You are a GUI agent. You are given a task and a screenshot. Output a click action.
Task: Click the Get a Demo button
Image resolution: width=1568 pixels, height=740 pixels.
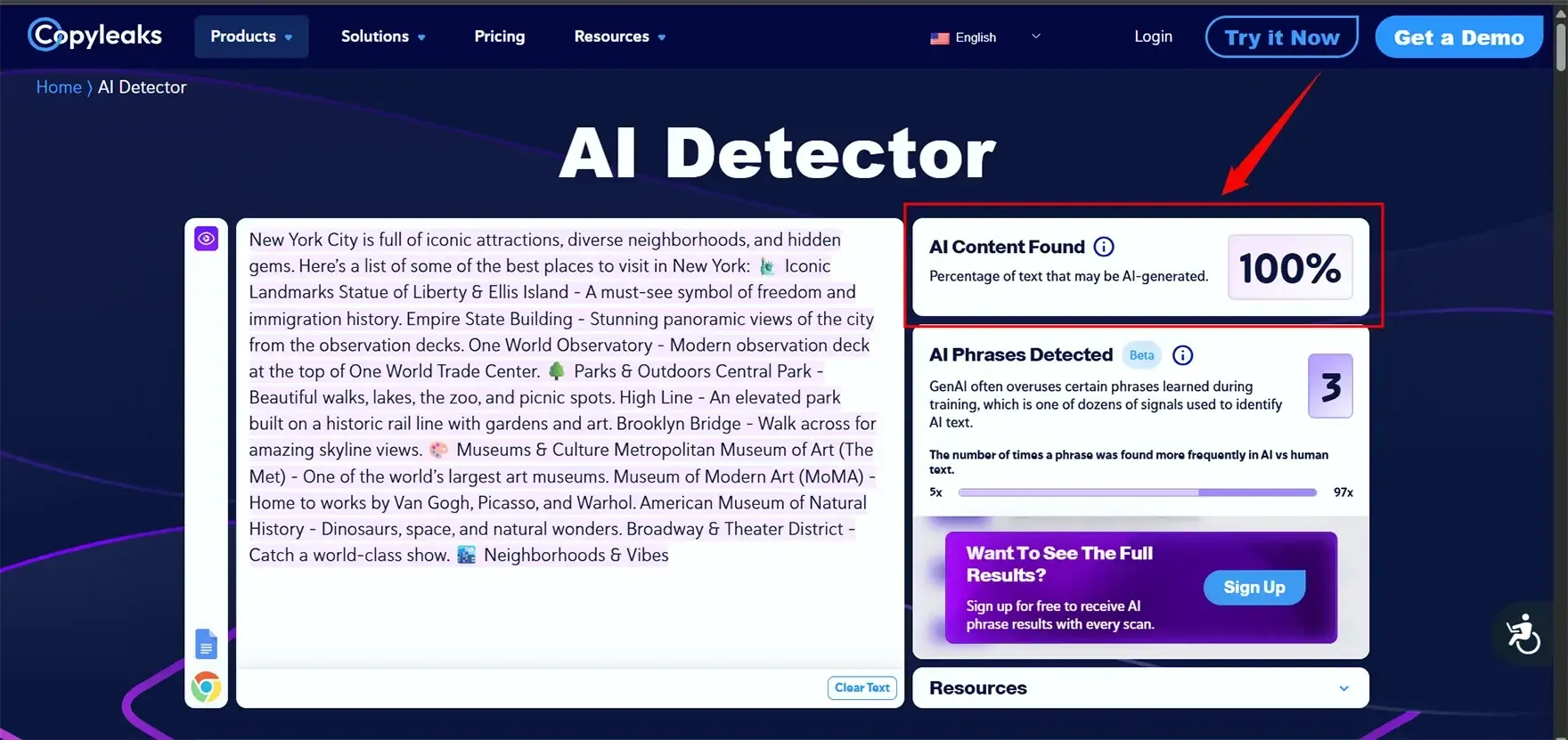tap(1458, 37)
